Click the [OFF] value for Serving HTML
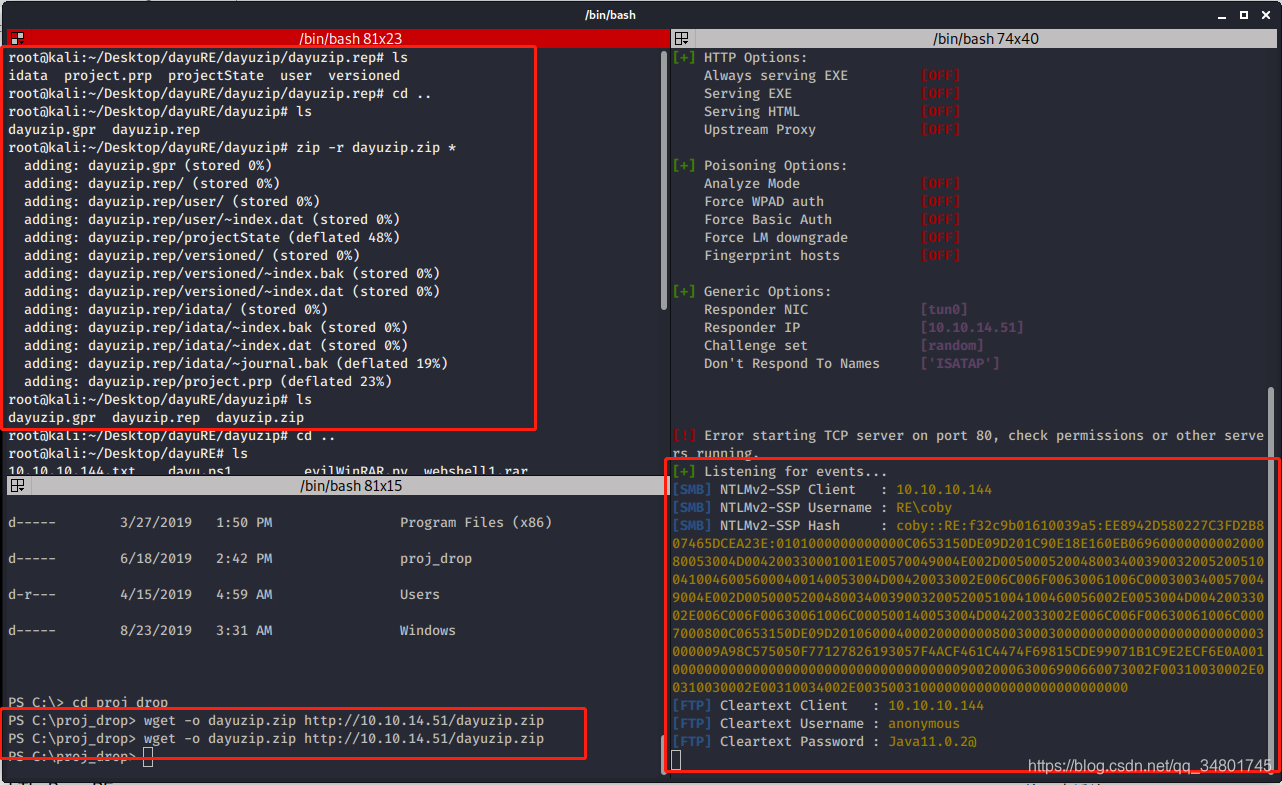Screen dimensions: 1282x785 pyautogui.click(x=940, y=112)
